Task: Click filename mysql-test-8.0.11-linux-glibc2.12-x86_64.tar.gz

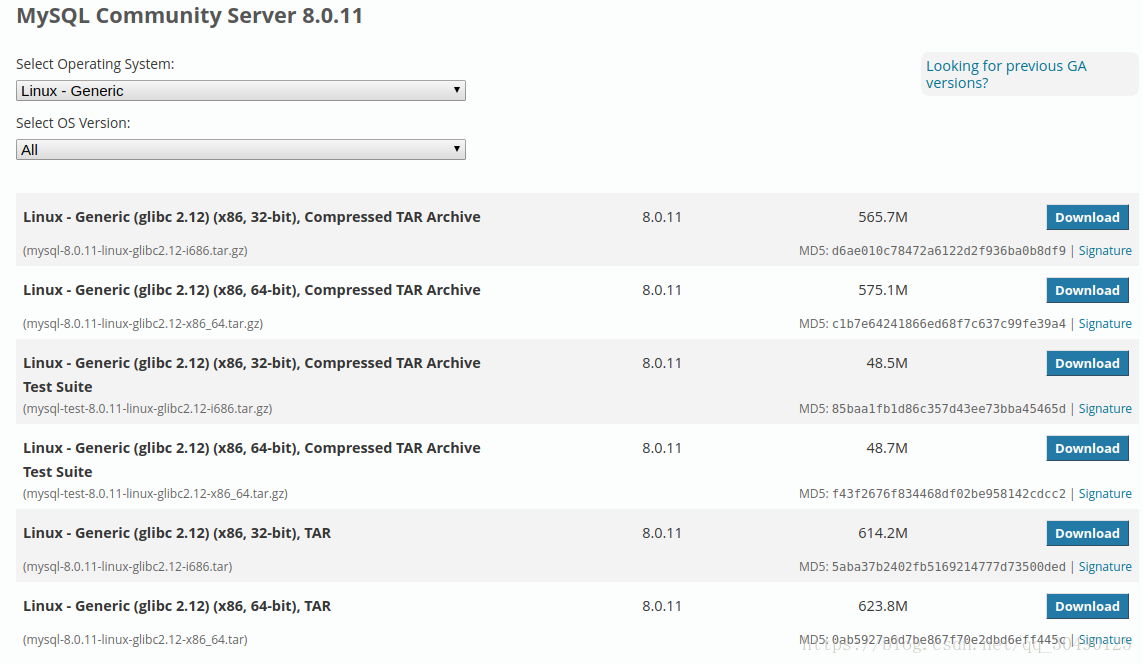Action: tap(155, 493)
